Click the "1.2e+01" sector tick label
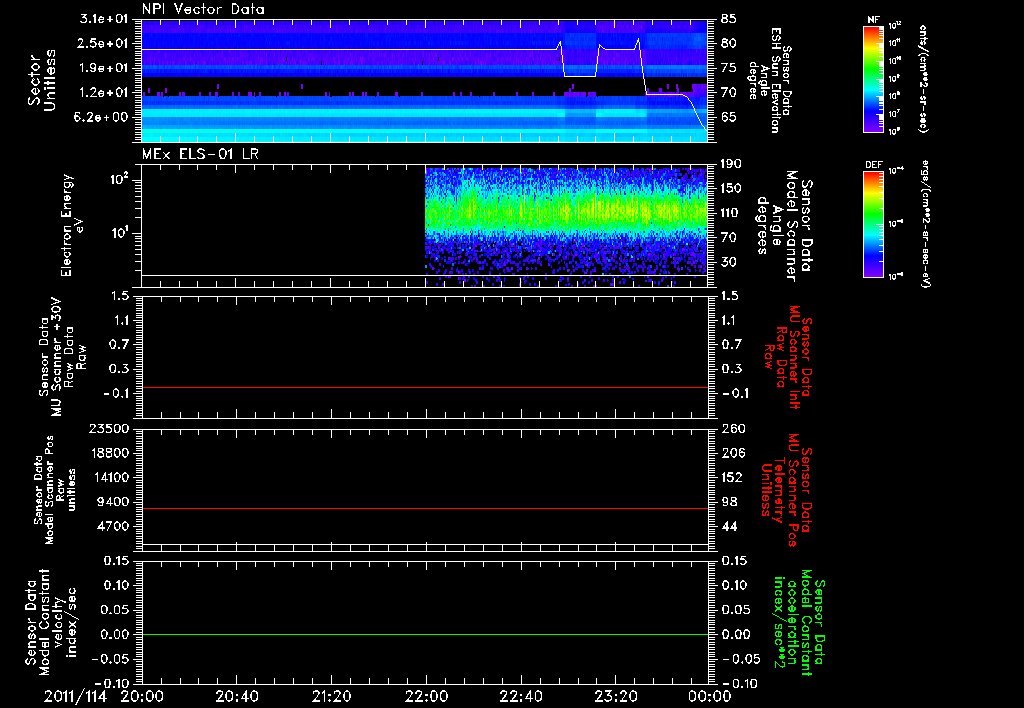This screenshot has width=1024, height=708. [x=104, y=93]
